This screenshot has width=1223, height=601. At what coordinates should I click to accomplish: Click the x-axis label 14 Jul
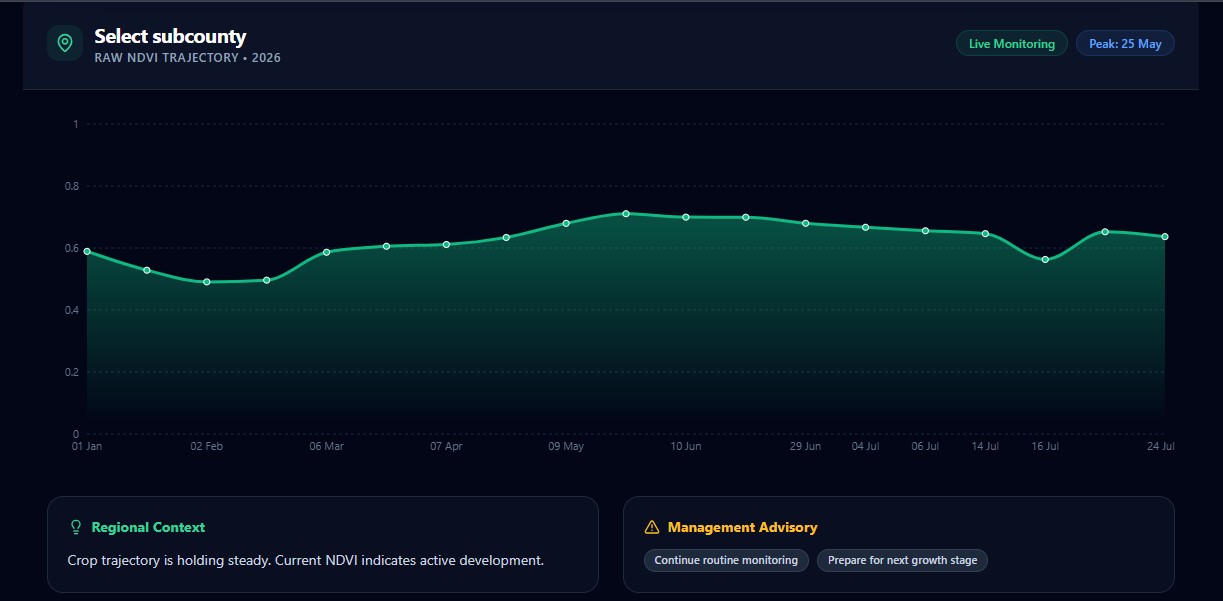coord(986,447)
